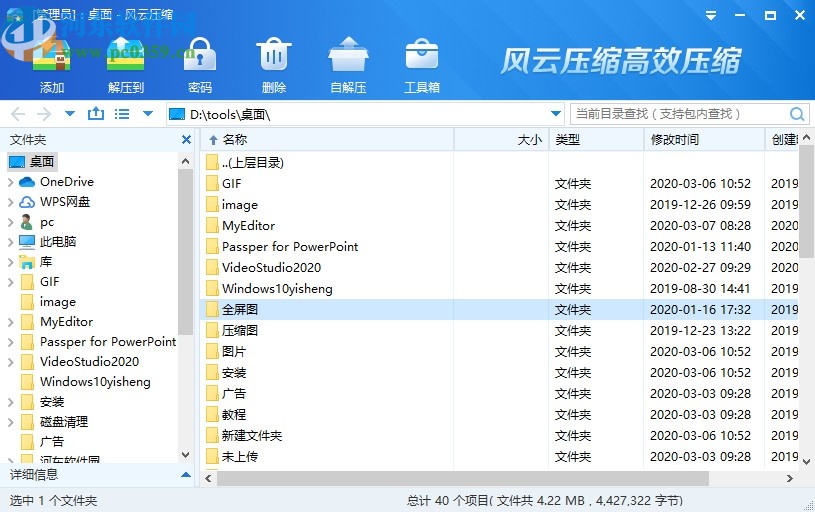Viewport: 815px width, 512px height.
Task: Select the image folder in file list
Action: tap(499, 205)
